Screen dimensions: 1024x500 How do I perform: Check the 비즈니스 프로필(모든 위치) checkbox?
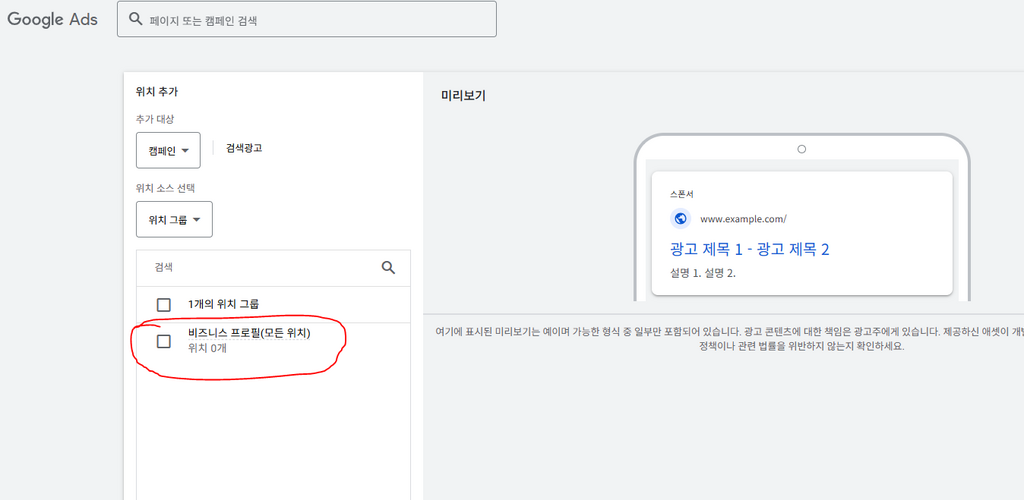tap(164, 341)
